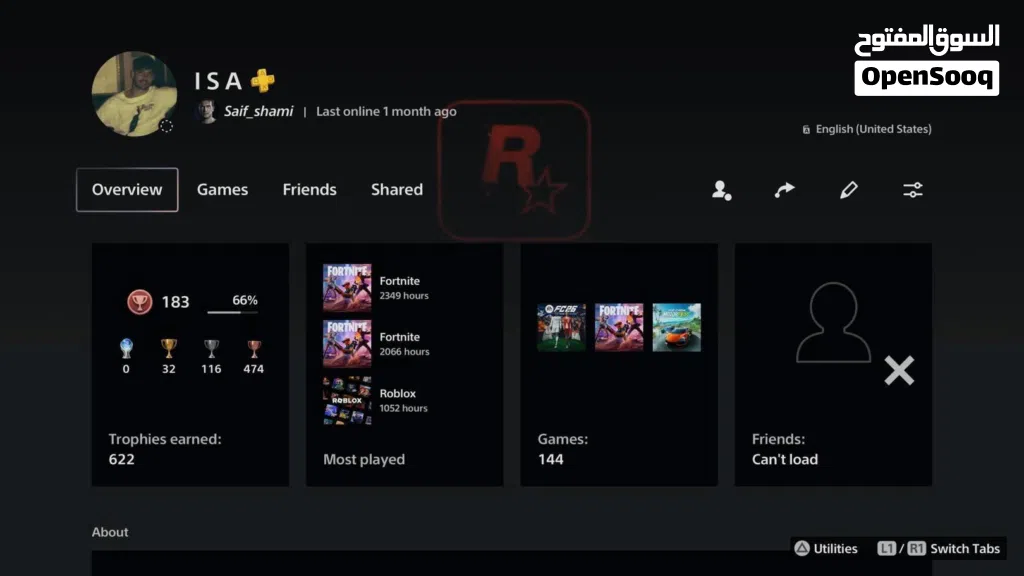Click the Switch Tabs hint text
Viewport: 1024px width, 576px height.
(x=965, y=549)
